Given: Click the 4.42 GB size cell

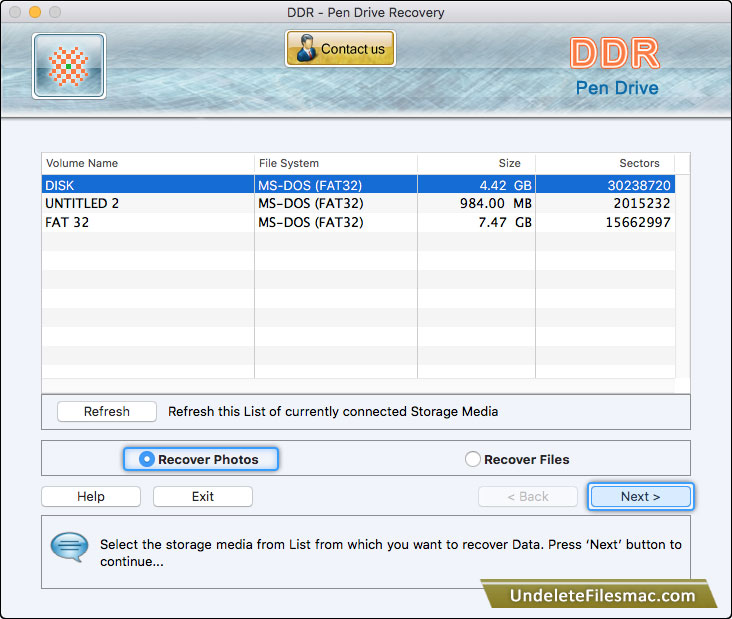Looking at the screenshot, I should (x=505, y=185).
